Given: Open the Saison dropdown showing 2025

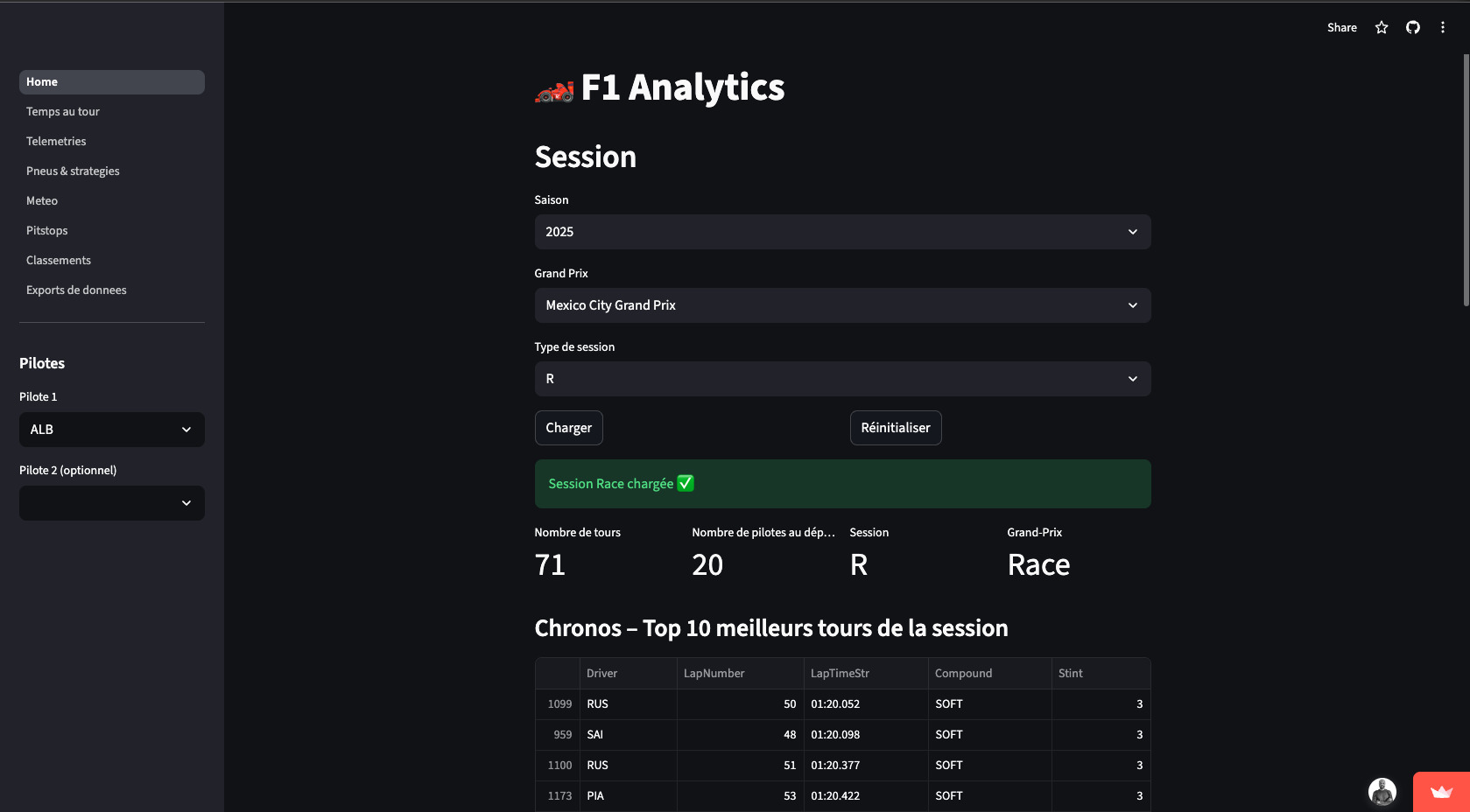Looking at the screenshot, I should coord(841,232).
